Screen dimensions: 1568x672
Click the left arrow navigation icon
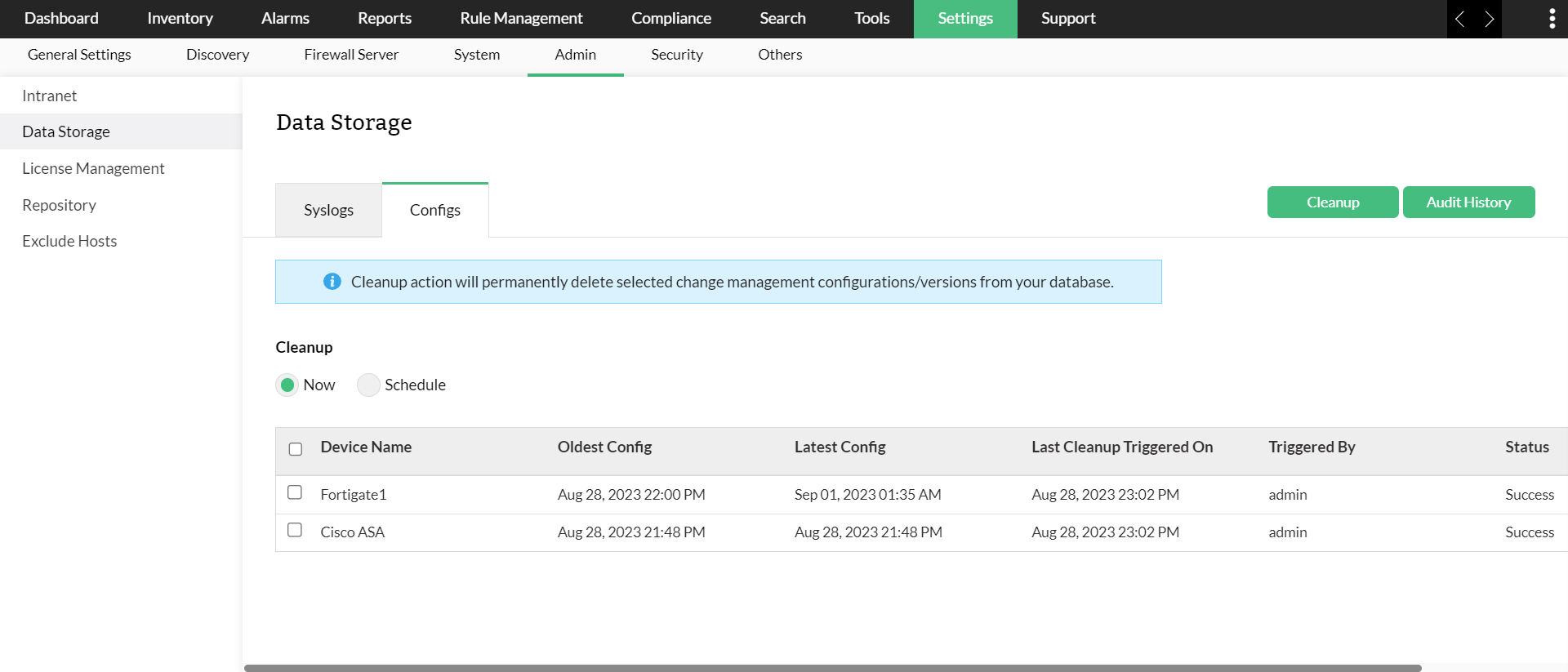coord(1460,19)
